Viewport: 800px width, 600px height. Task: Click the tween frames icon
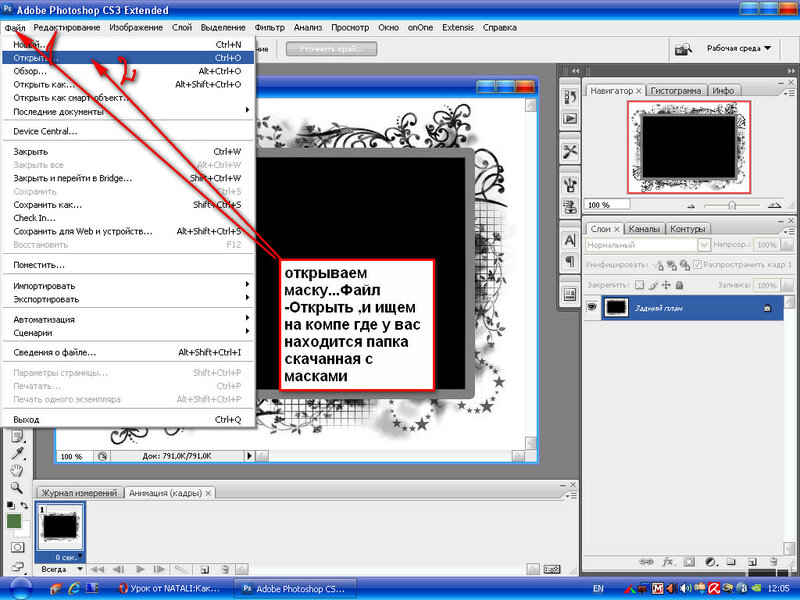tap(181, 569)
